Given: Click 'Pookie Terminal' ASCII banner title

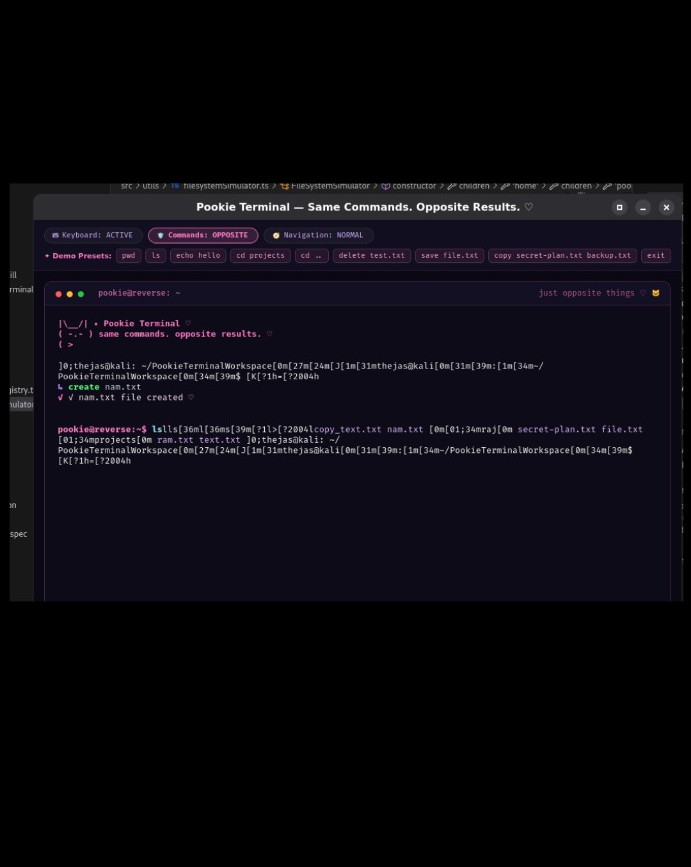Looking at the screenshot, I should click(x=142, y=323).
